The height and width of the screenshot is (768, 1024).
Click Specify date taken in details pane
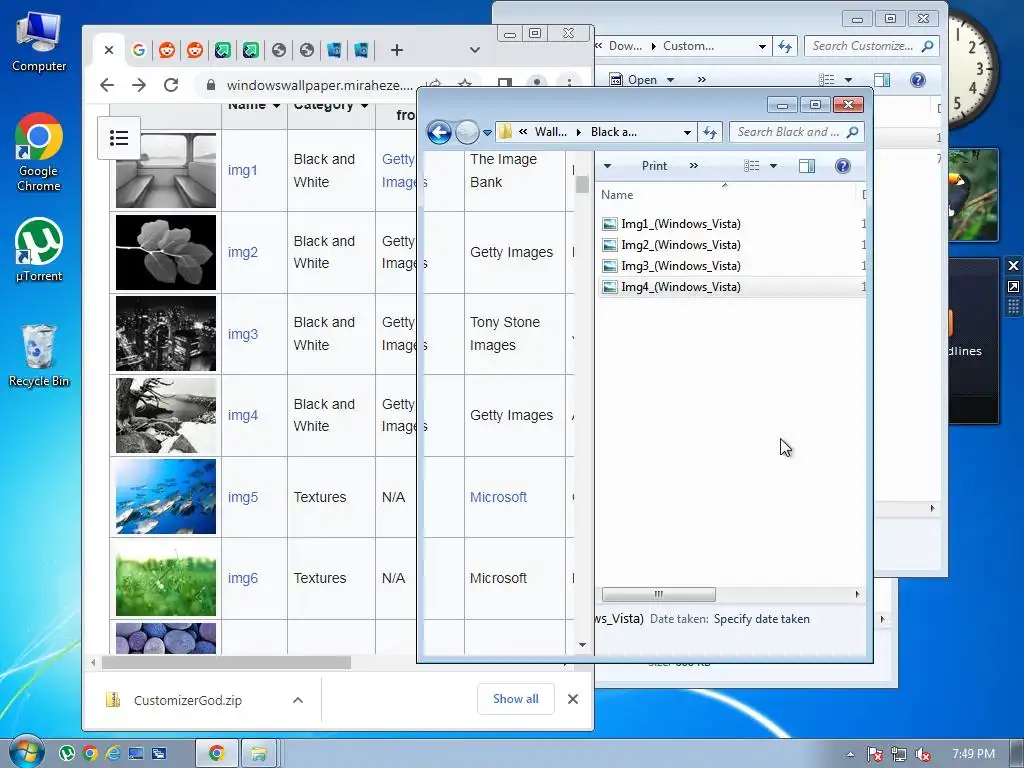[761, 619]
